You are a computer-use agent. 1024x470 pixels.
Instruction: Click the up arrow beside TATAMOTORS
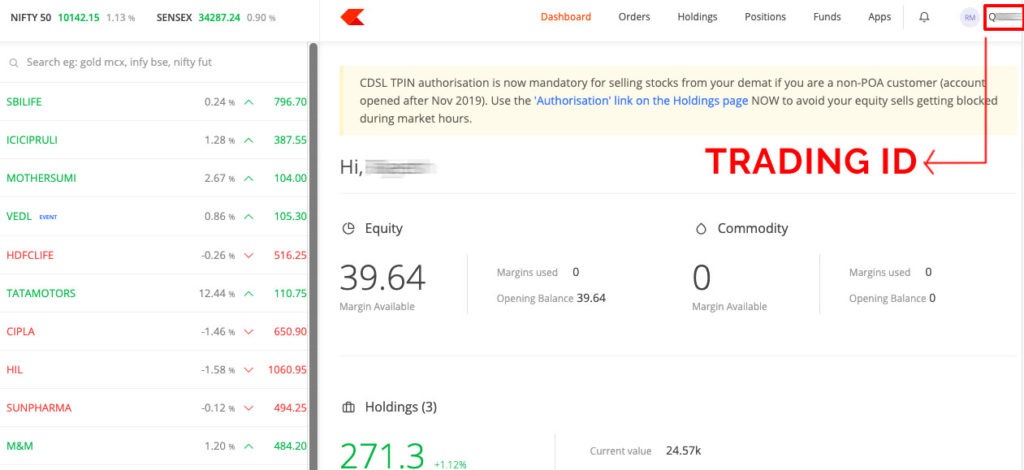click(248, 294)
